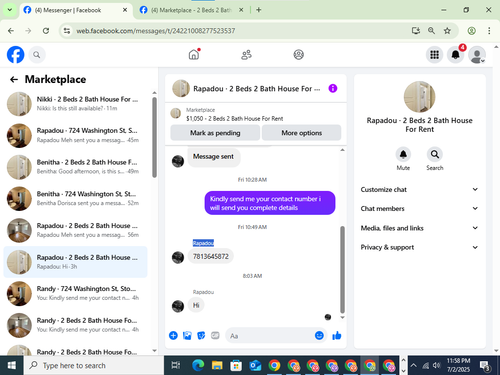
Task: Open the Windows Start menu
Action: [12, 366]
